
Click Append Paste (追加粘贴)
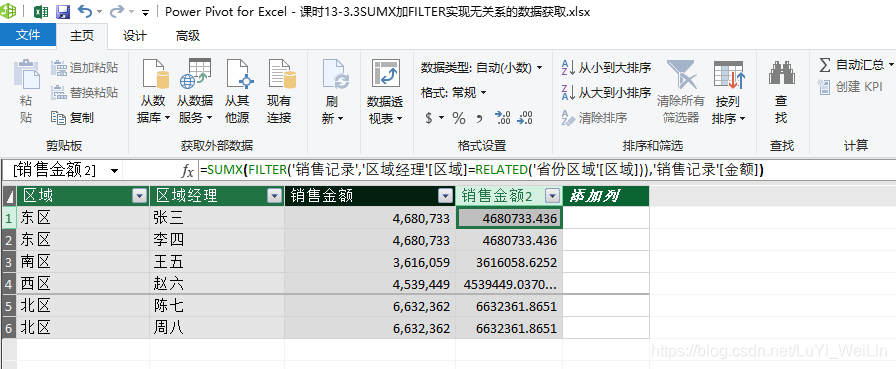85,68
